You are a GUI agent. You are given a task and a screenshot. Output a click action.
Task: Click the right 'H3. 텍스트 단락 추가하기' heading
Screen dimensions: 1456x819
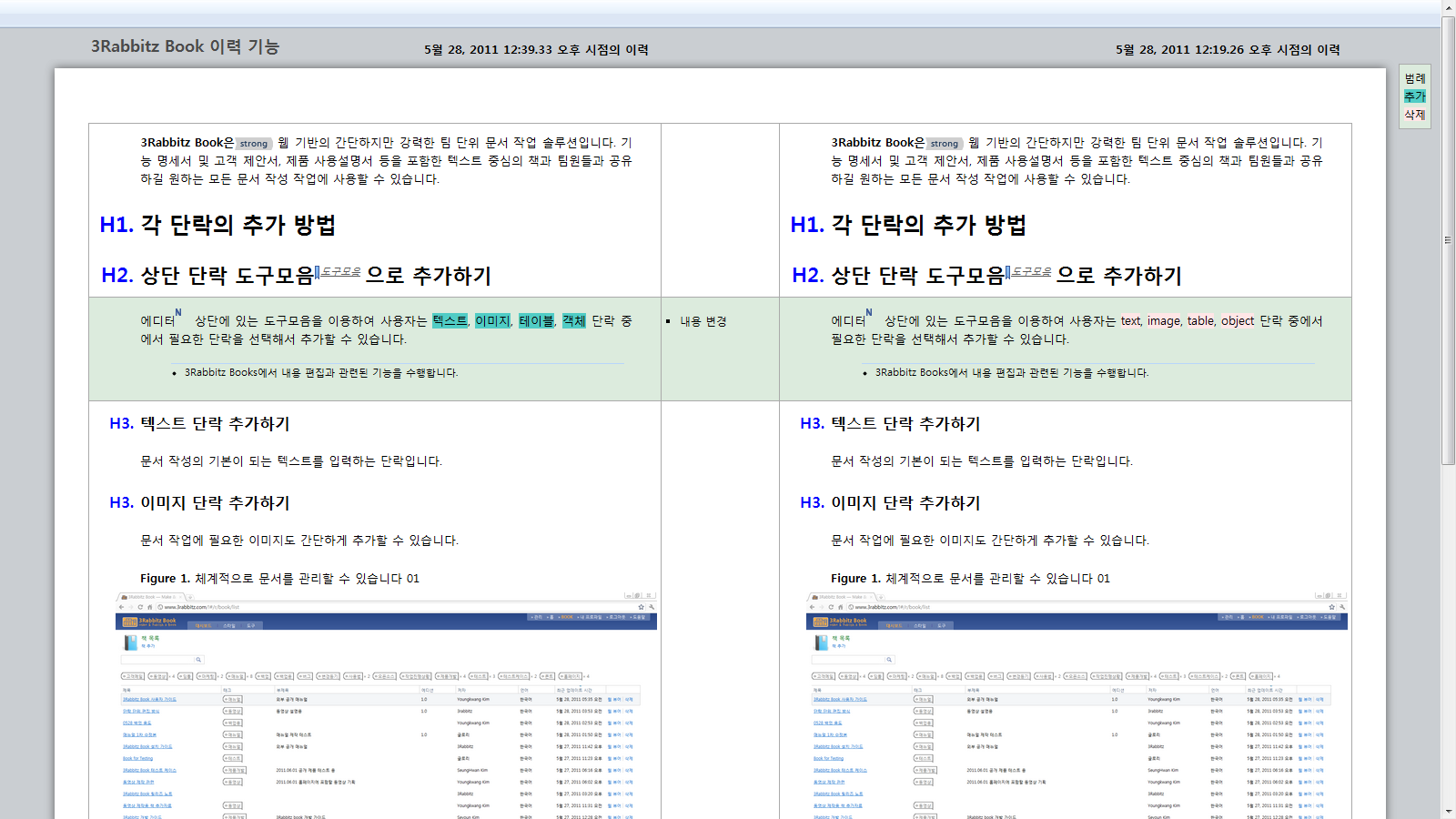(890, 424)
